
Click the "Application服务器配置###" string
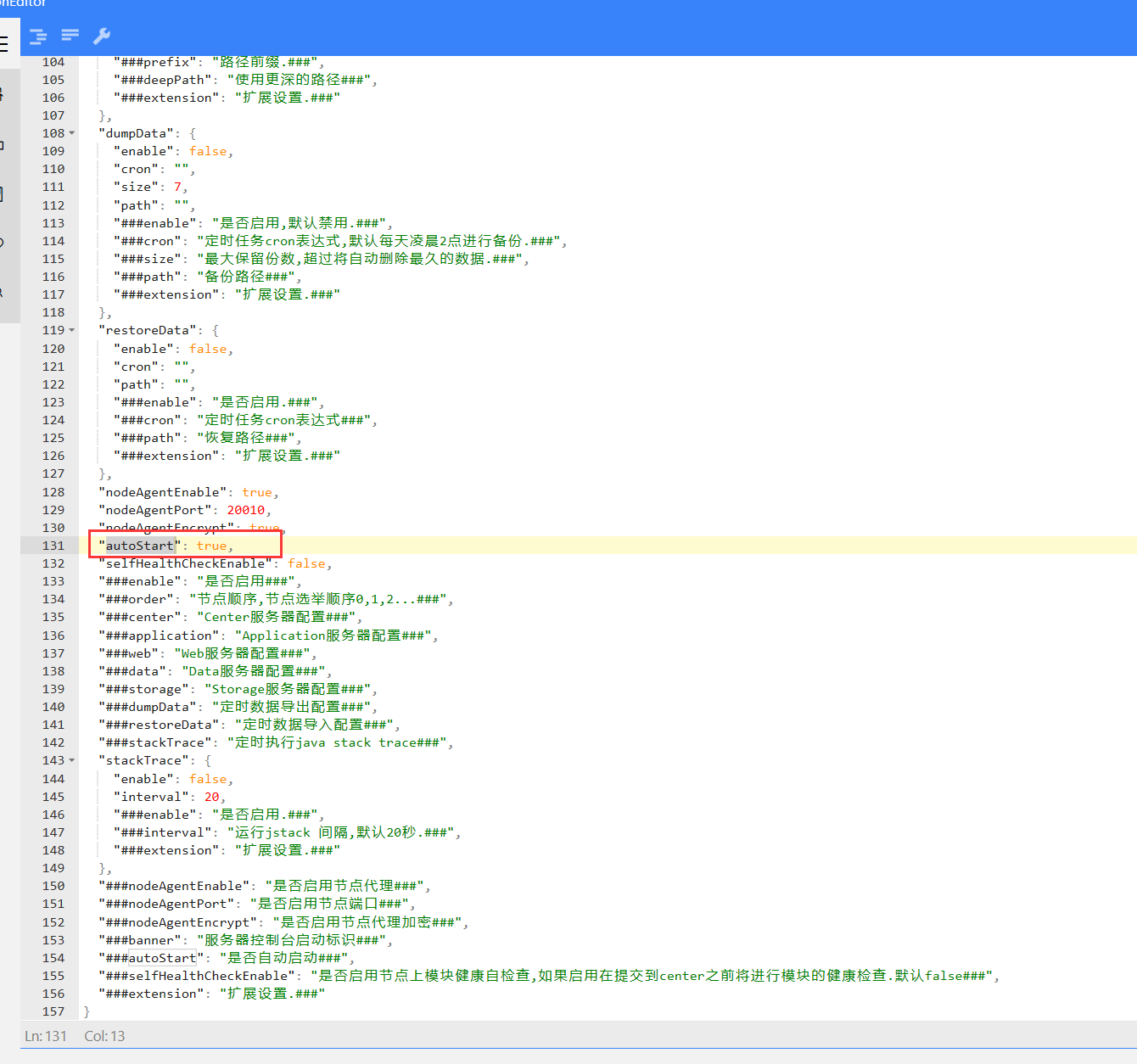[333, 636]
